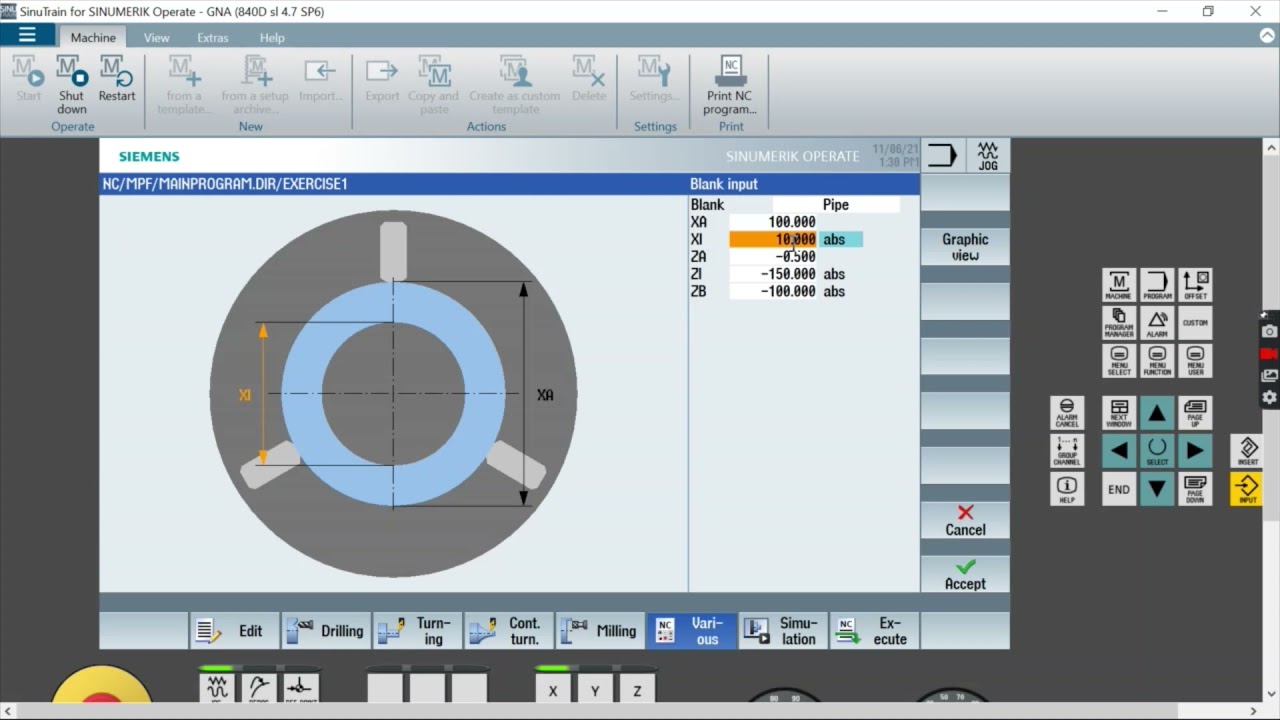Open the Milling softkey
The width and height of the screenshot is (1280, 720).
pos(600,631)
